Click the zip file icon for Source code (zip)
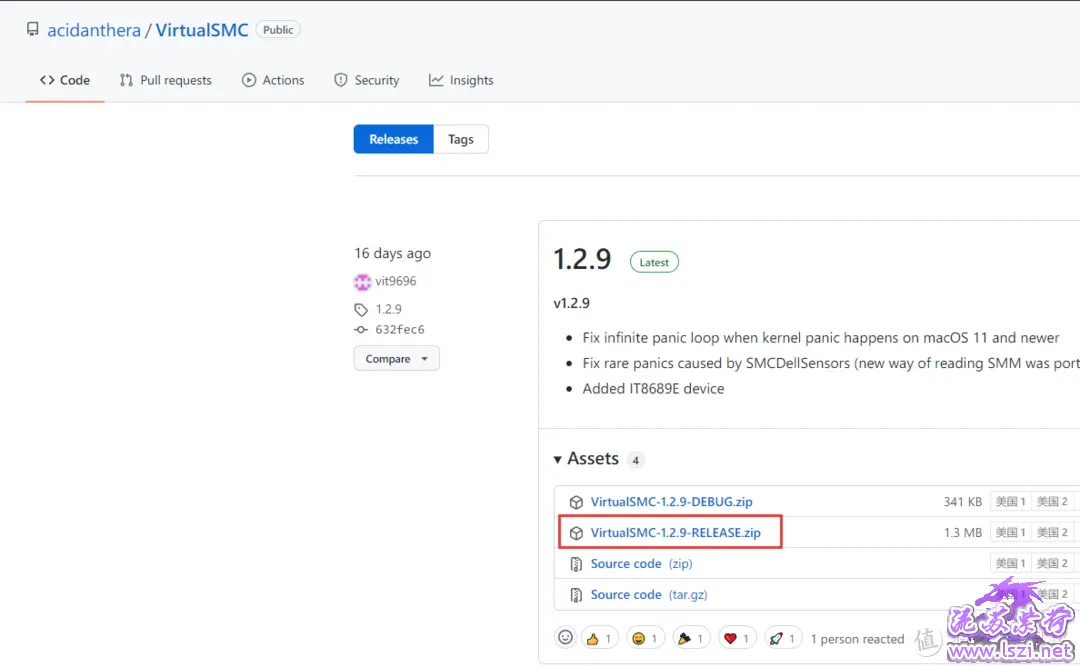 point(576,564)
